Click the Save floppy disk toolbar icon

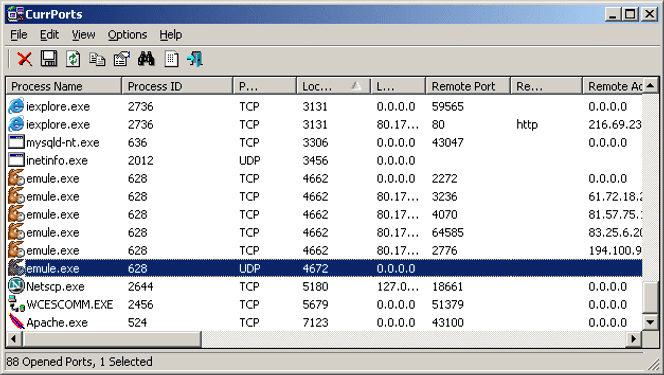coord(49,59)
